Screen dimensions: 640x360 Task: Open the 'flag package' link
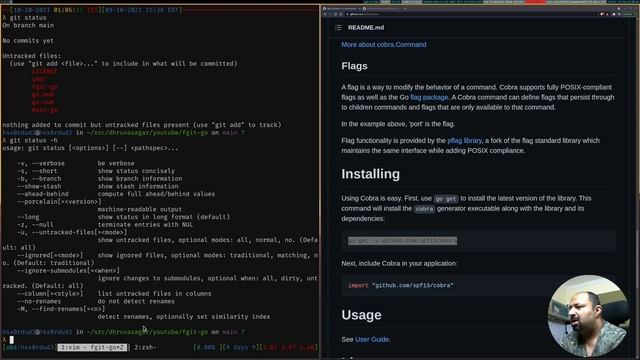429,97
